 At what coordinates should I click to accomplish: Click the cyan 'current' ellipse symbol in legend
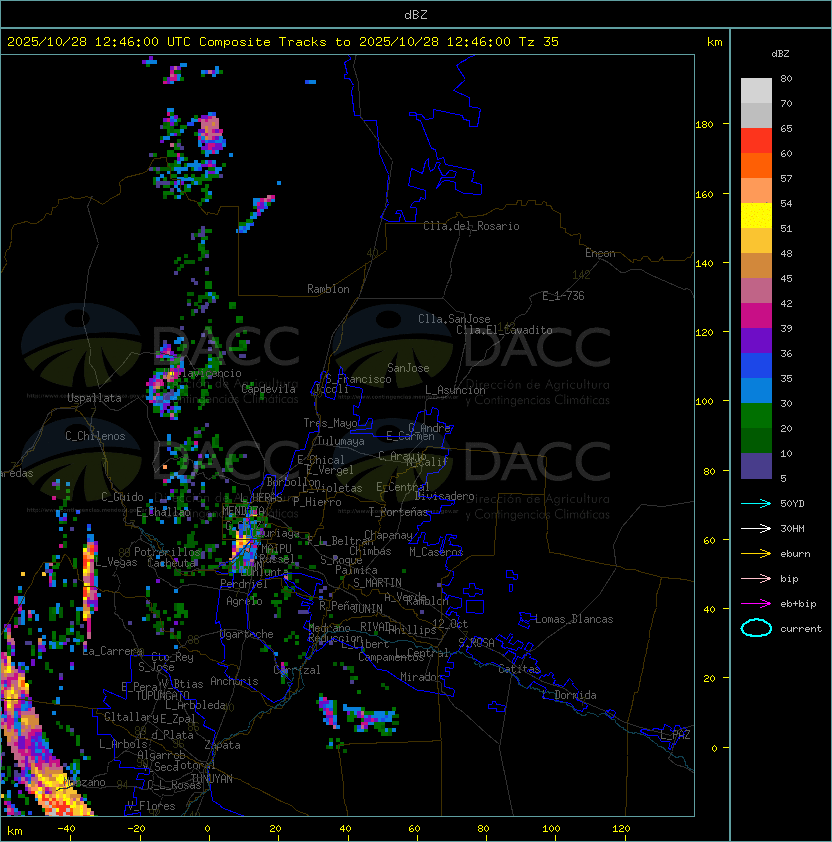tap(756, 628)
